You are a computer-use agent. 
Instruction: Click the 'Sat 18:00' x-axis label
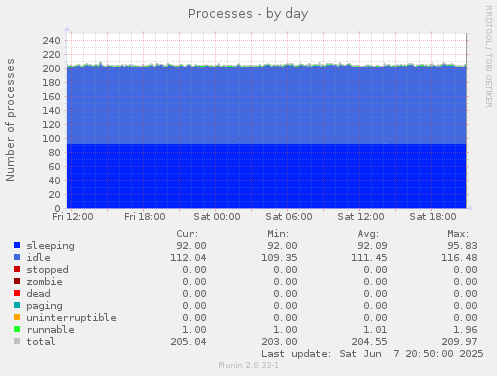433,217
